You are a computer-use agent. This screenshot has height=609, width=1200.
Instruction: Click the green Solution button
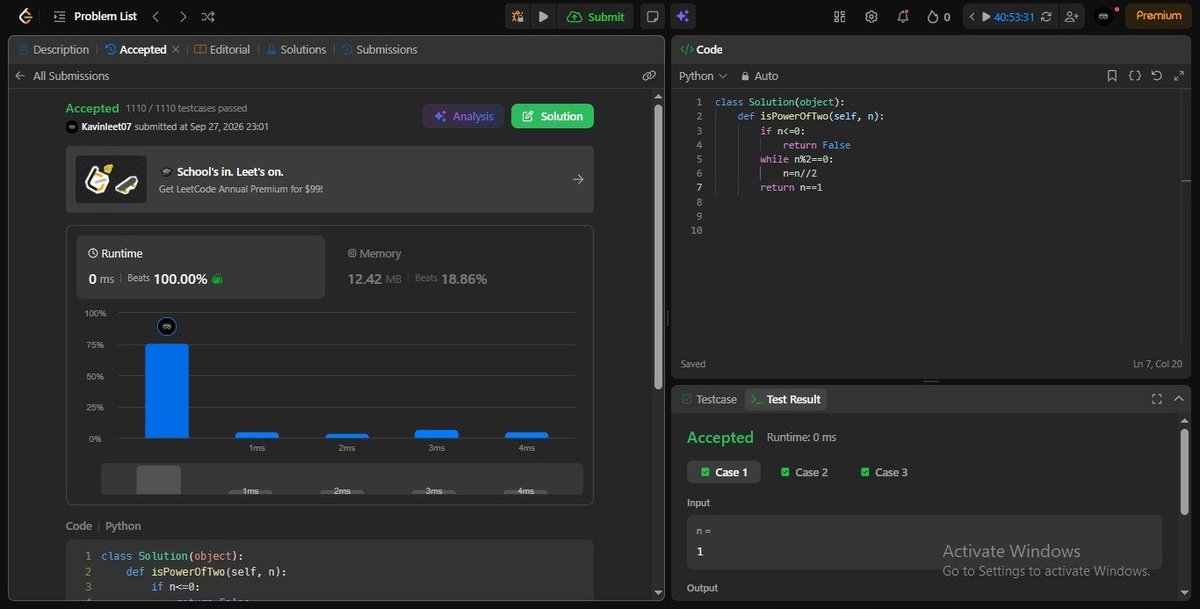point(552,116)
